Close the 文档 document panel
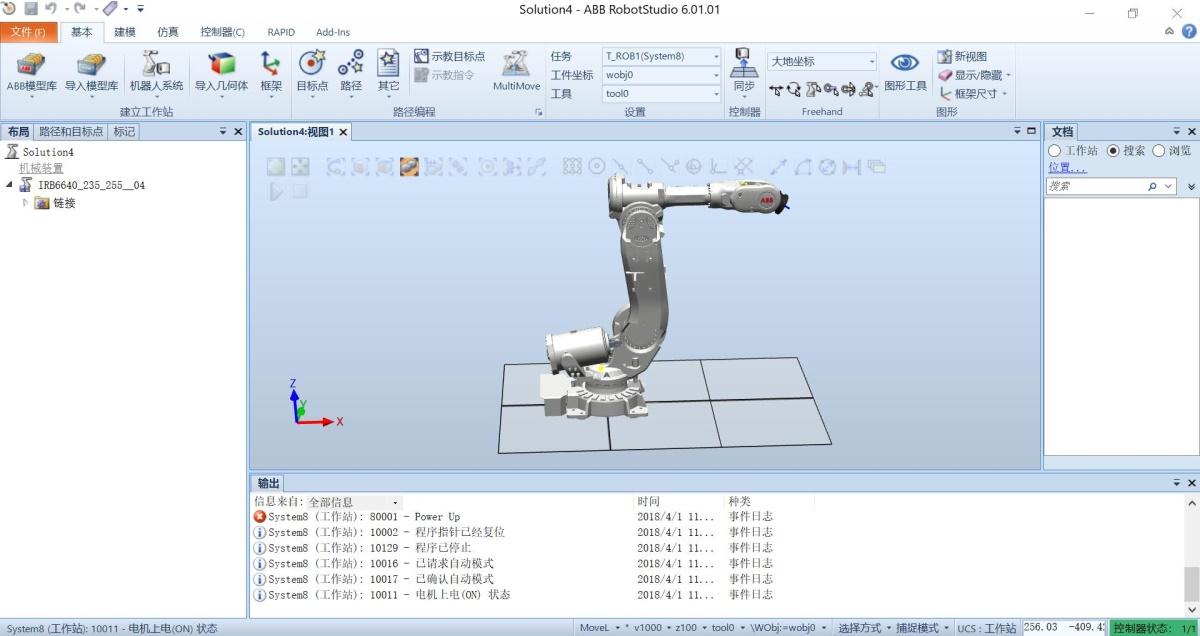1200x636 pixels. pos(1191,131)
